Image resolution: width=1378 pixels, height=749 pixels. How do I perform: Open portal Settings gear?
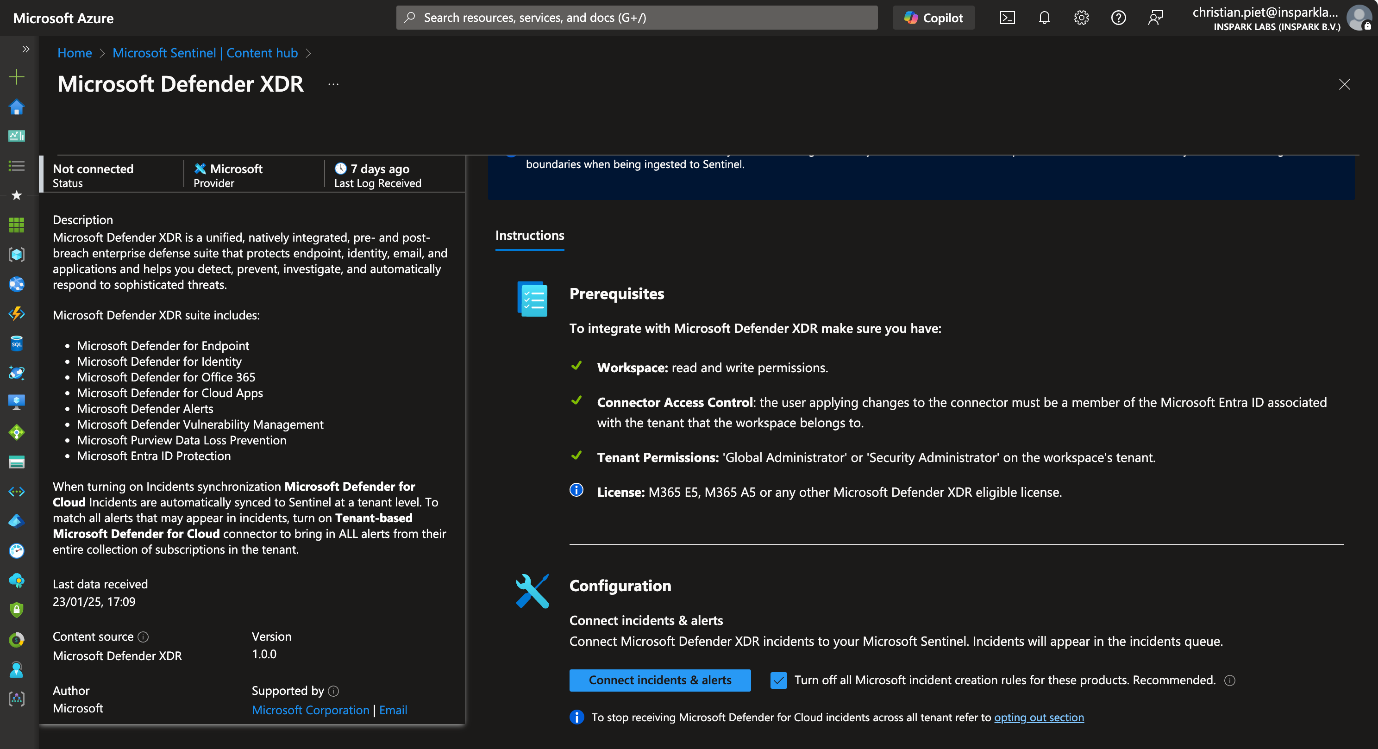(x=1081, y=17)
